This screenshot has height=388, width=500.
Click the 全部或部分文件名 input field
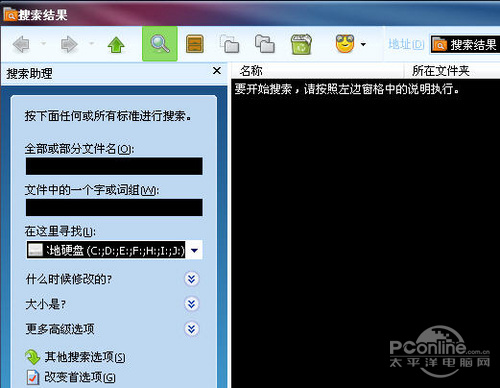point(114,166)
